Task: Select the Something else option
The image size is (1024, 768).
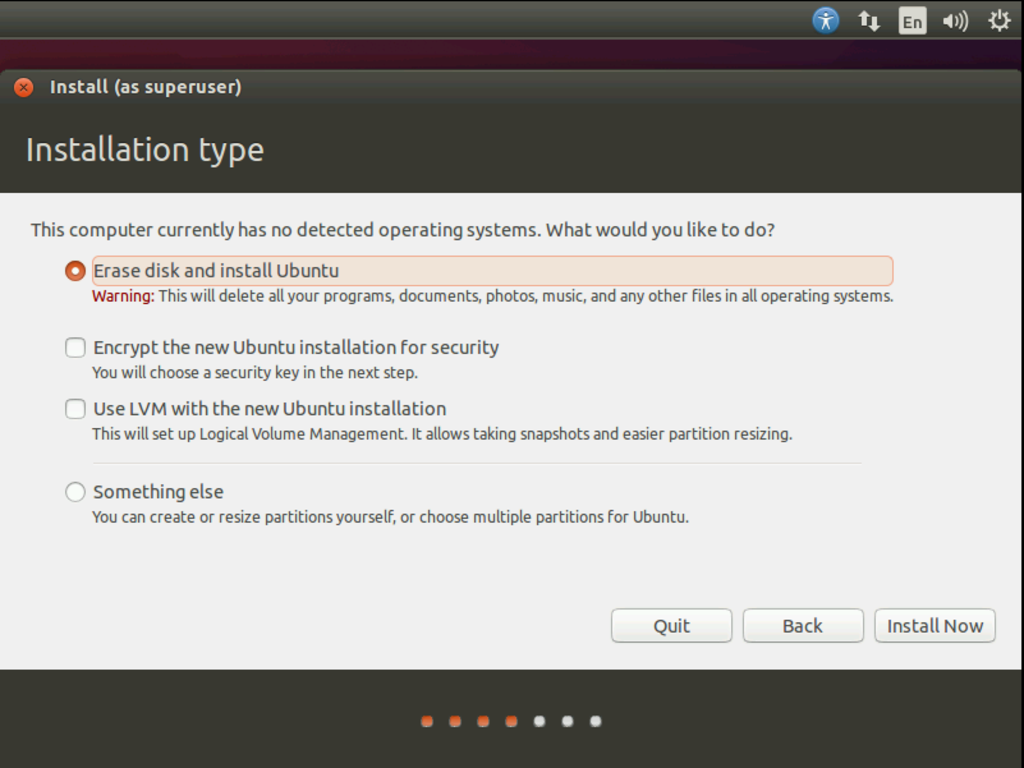Action: [75, 492]
